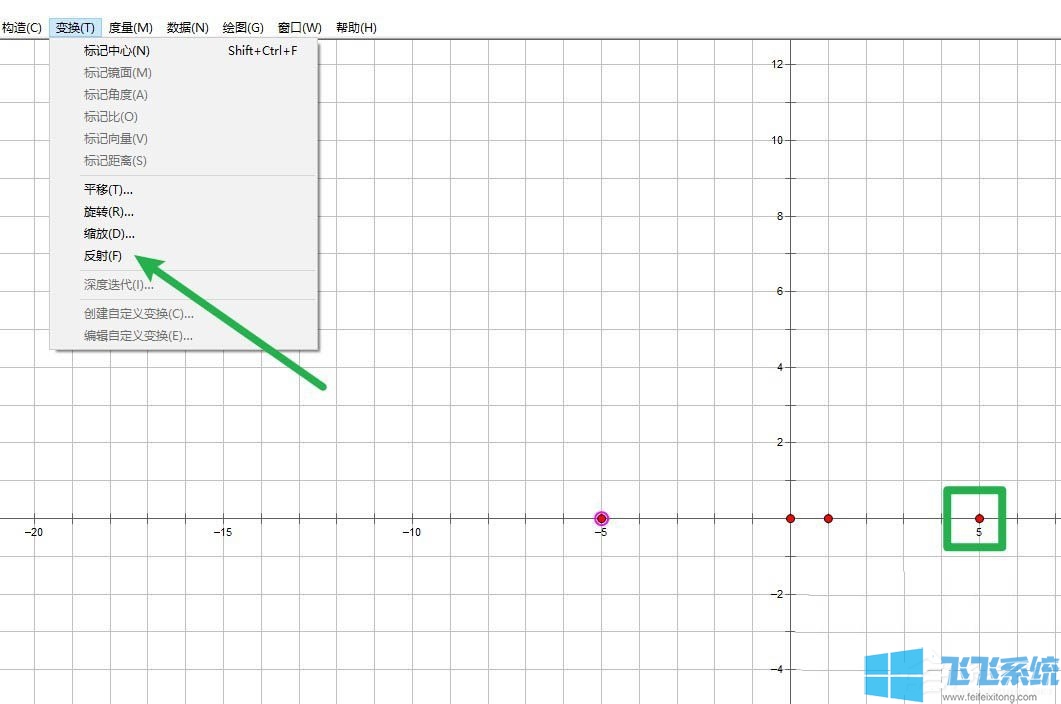
Task: Choose 反射(F) reflect option
Action: (103, 256)
